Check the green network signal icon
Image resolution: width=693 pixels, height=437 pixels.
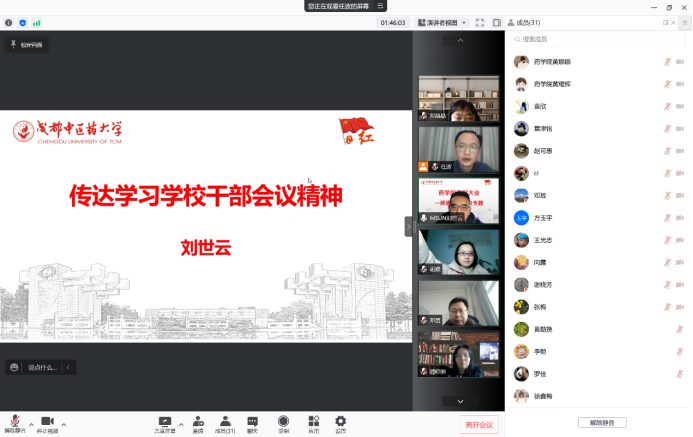37,23
